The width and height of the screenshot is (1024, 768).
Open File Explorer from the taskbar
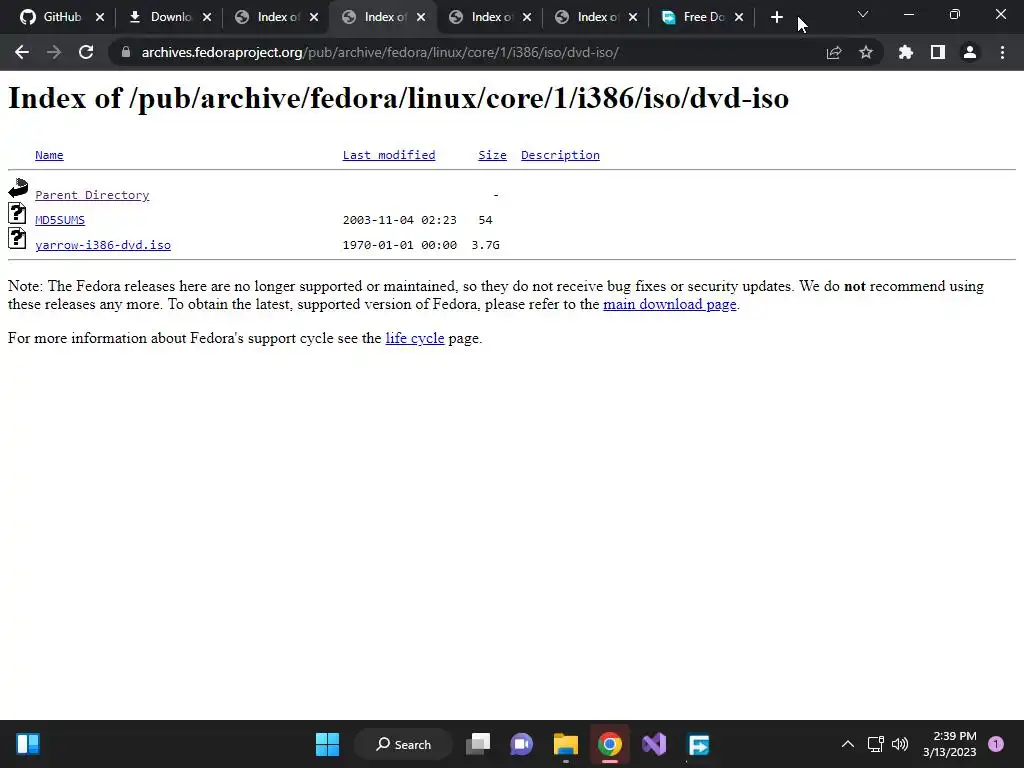(x=566, y=744)
